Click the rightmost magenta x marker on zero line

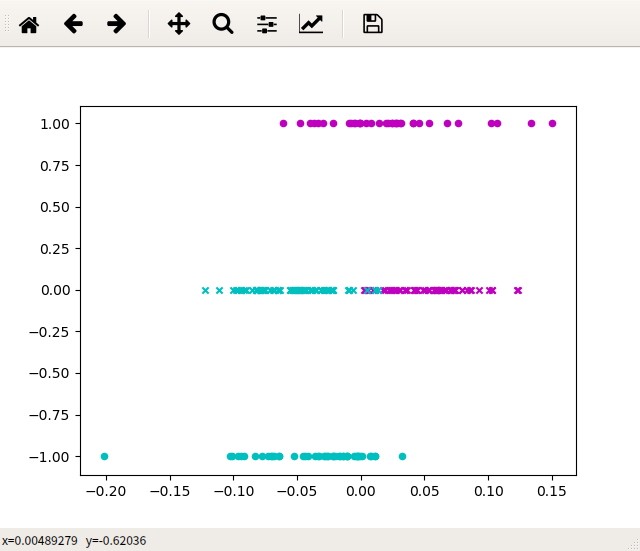coord(518,291)
